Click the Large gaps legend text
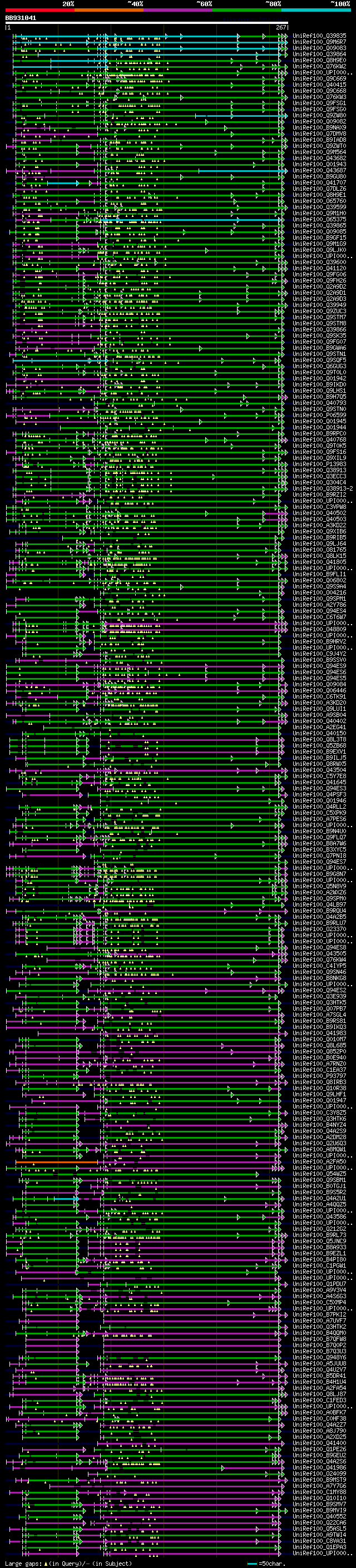Screen dimensions: 356x1568 click(68, 1563)
